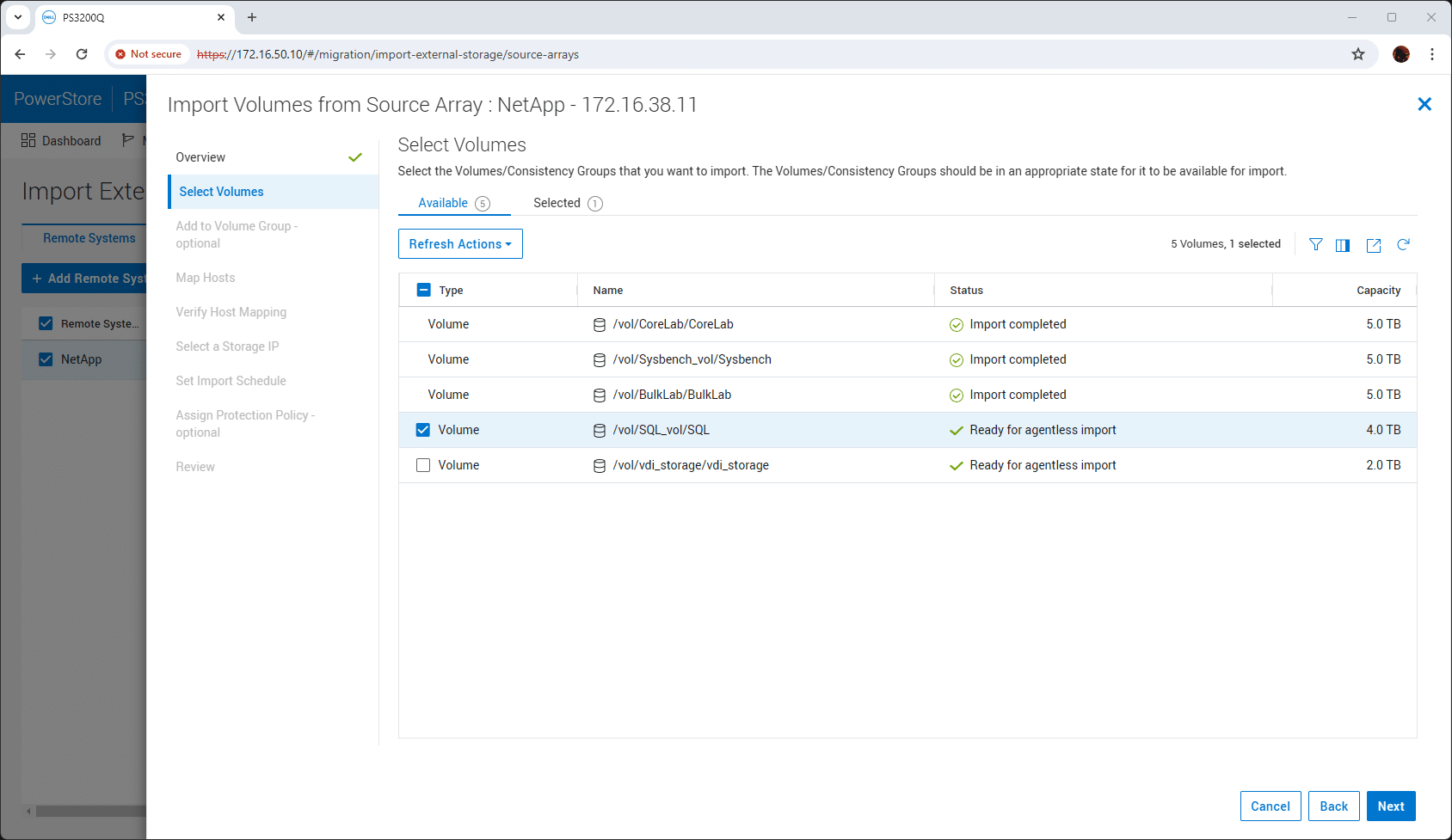This screenshot has width=1452, height=840.
Task: Toggle the select-all Type header checkbox
Action: (x=423, y=290)
